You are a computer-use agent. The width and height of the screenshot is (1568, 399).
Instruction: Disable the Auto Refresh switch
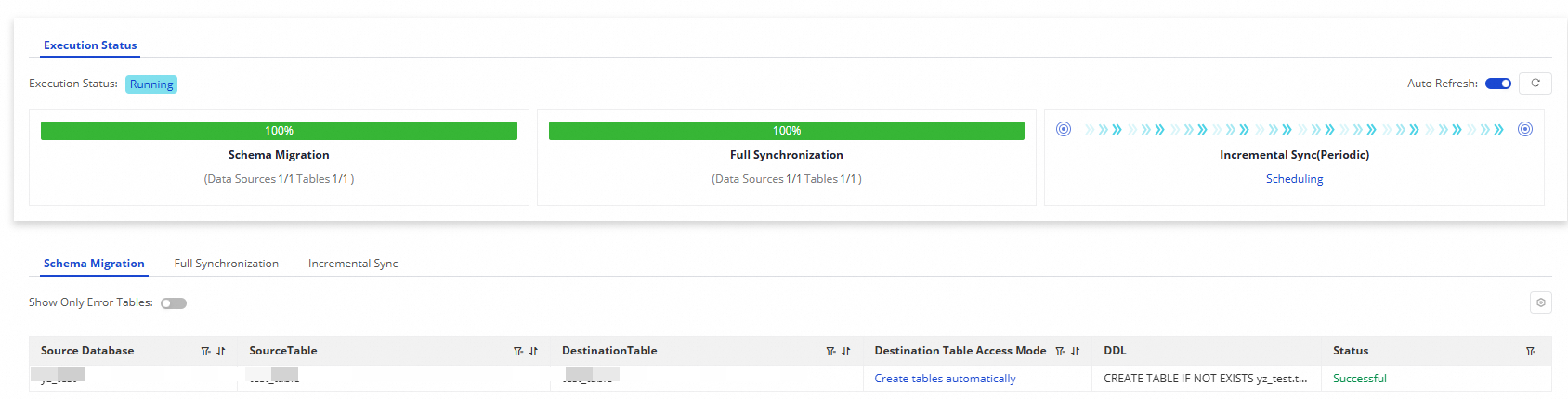(1498, 84)
